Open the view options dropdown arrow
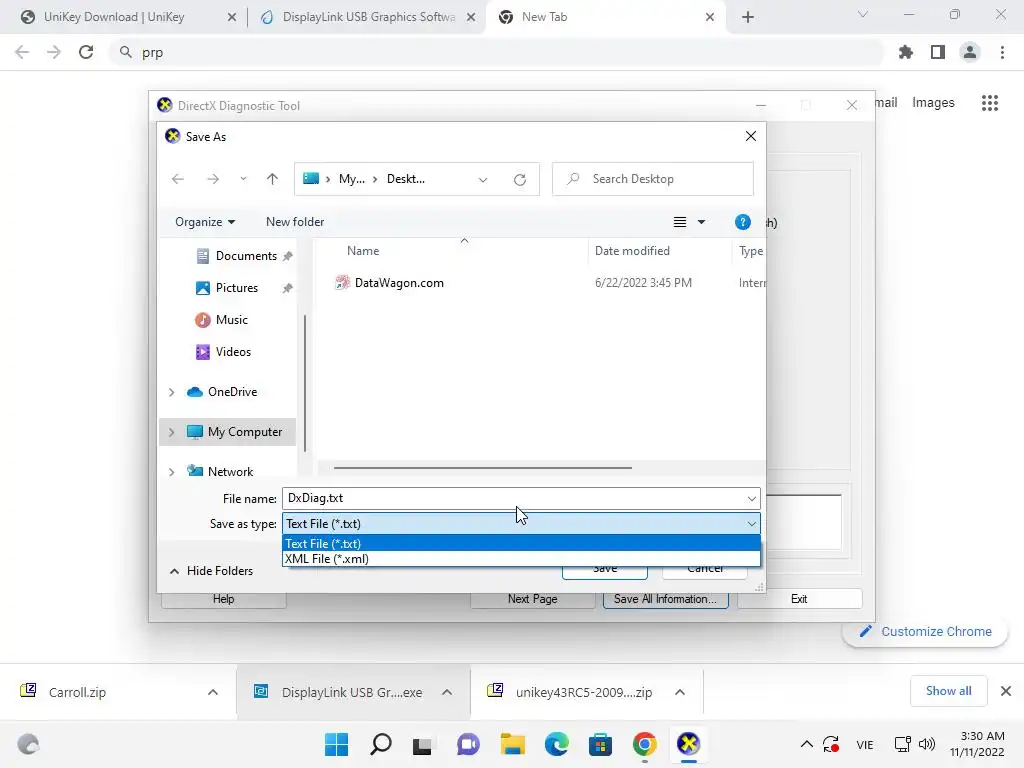This screenshot has width=1024, height=768. pos(701,222)
